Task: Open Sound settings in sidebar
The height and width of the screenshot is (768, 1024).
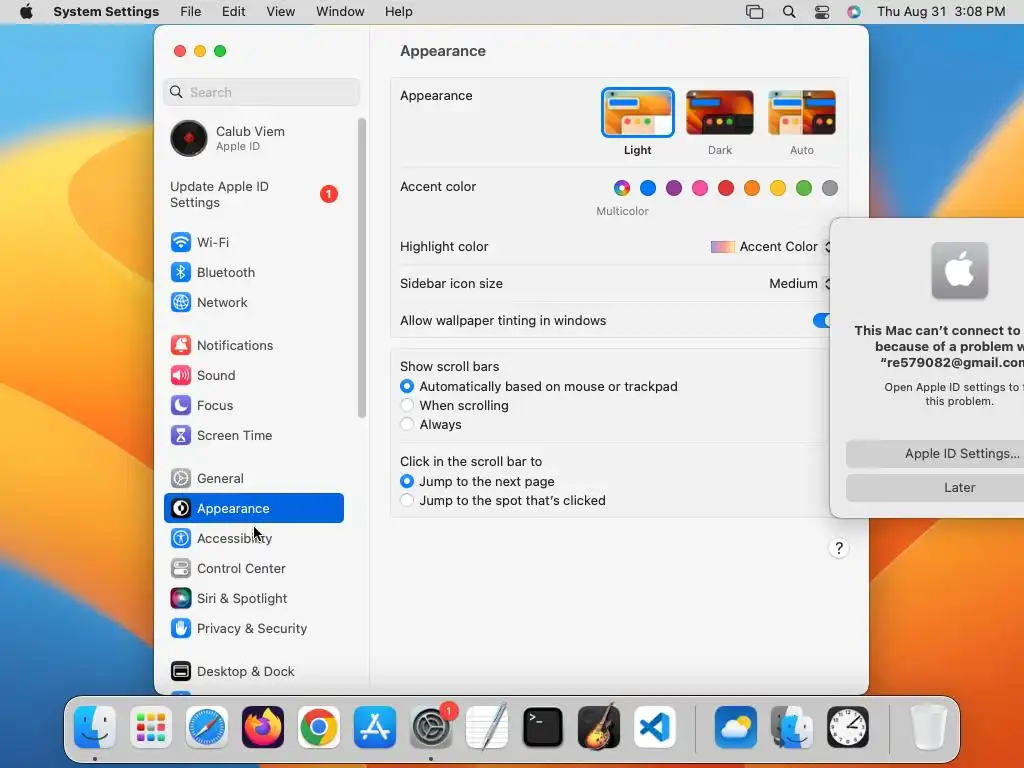Action: pyautogui.click(x=253, y=376)
